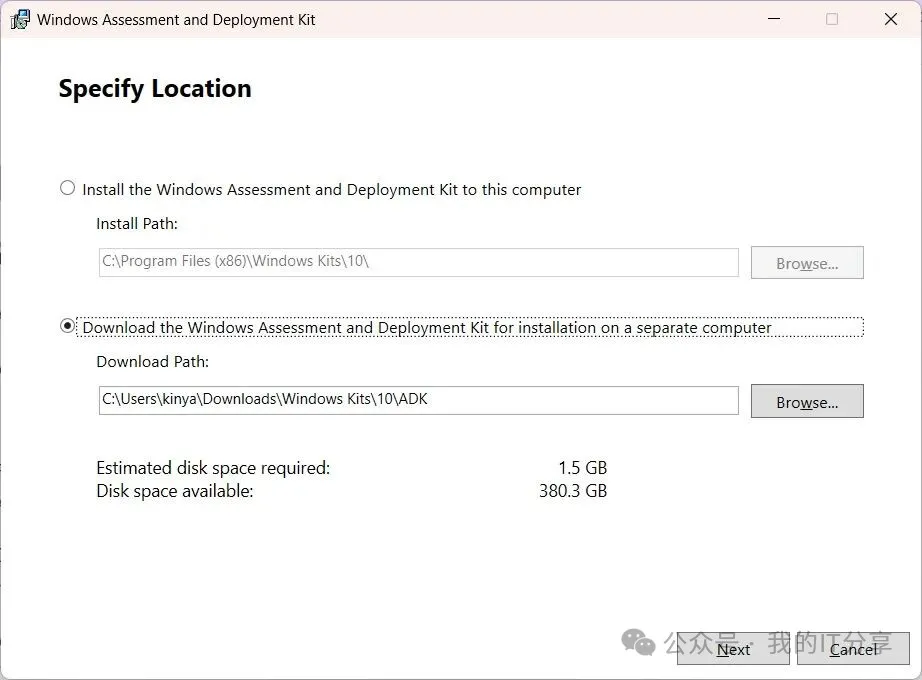Click the 1.5 GB estimated size value
922x680 pixels.
tap(582, 468)
